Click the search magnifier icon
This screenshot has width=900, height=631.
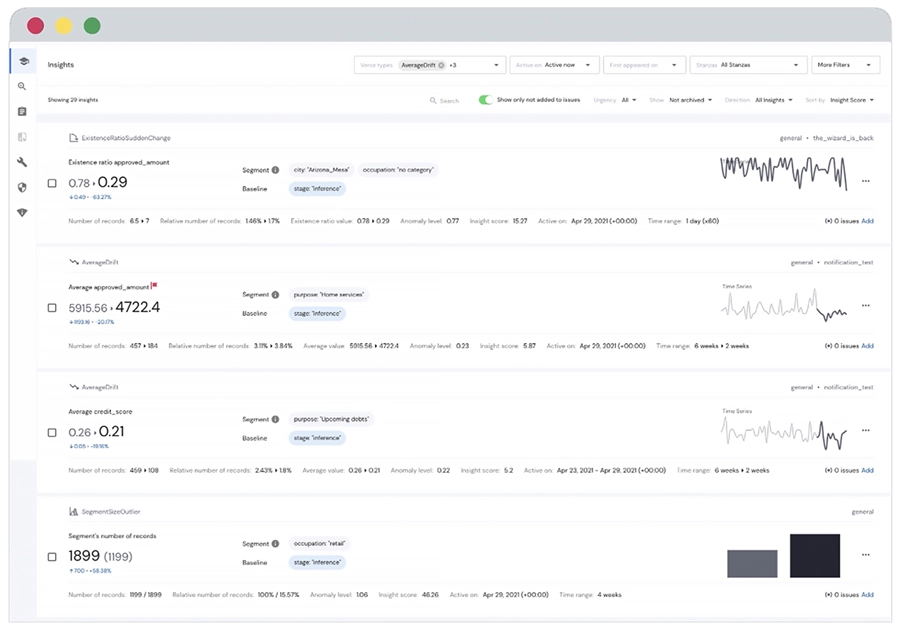click(433, 100)
